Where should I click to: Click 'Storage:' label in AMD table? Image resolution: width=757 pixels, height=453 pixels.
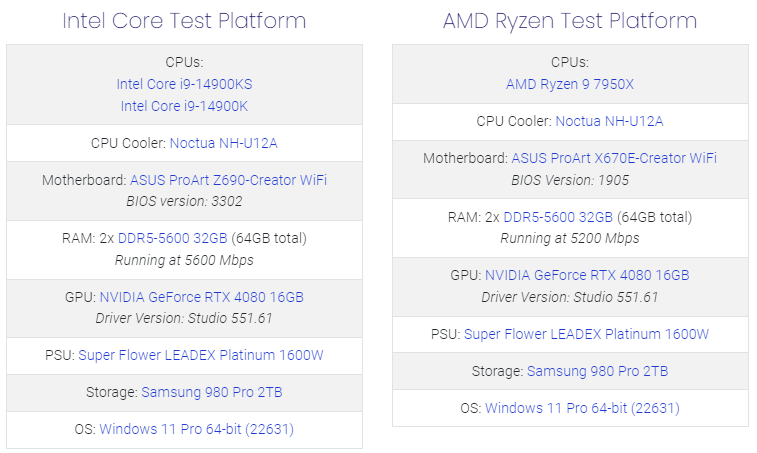pos(498,371)
